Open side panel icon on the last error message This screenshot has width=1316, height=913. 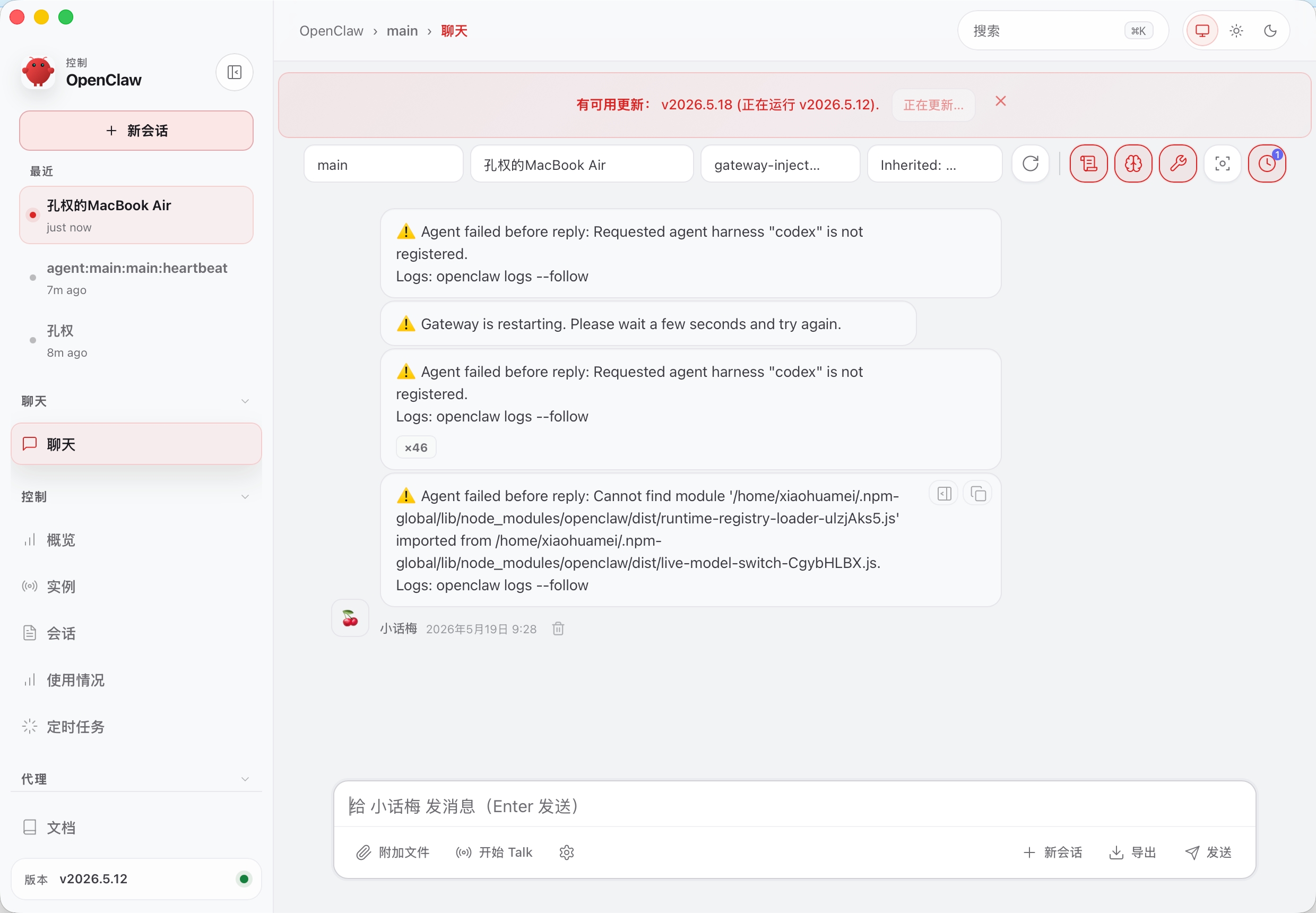tap(944, 493)
